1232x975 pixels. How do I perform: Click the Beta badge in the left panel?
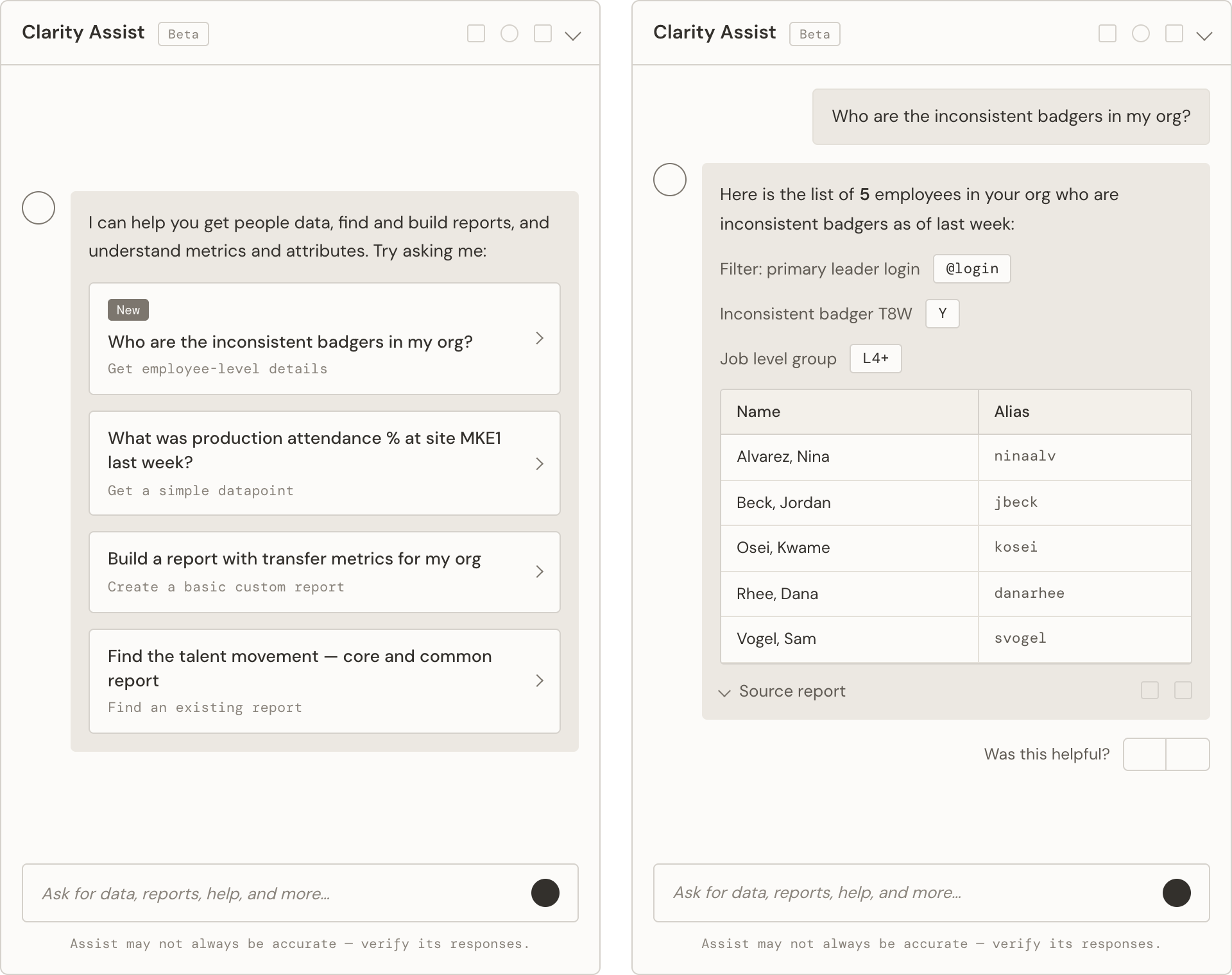tap(184, 34)
